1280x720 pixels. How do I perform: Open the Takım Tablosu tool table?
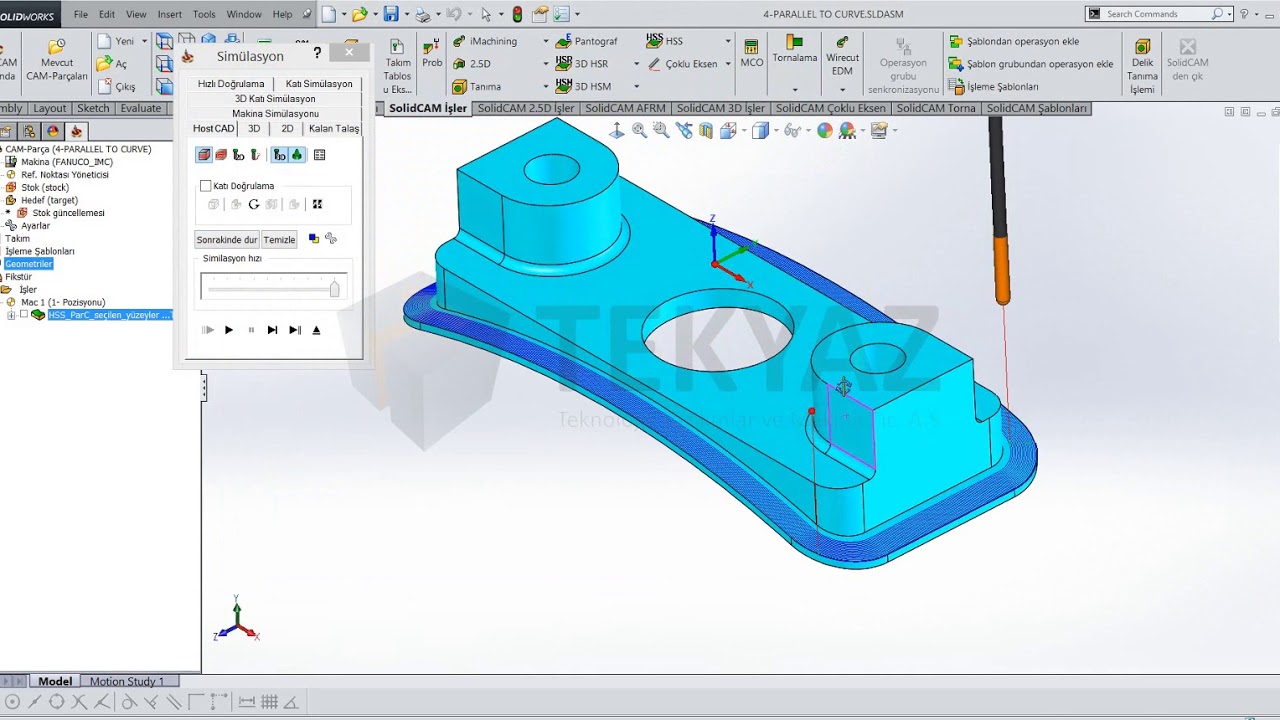pyautogui.click(x=397, y=67)
